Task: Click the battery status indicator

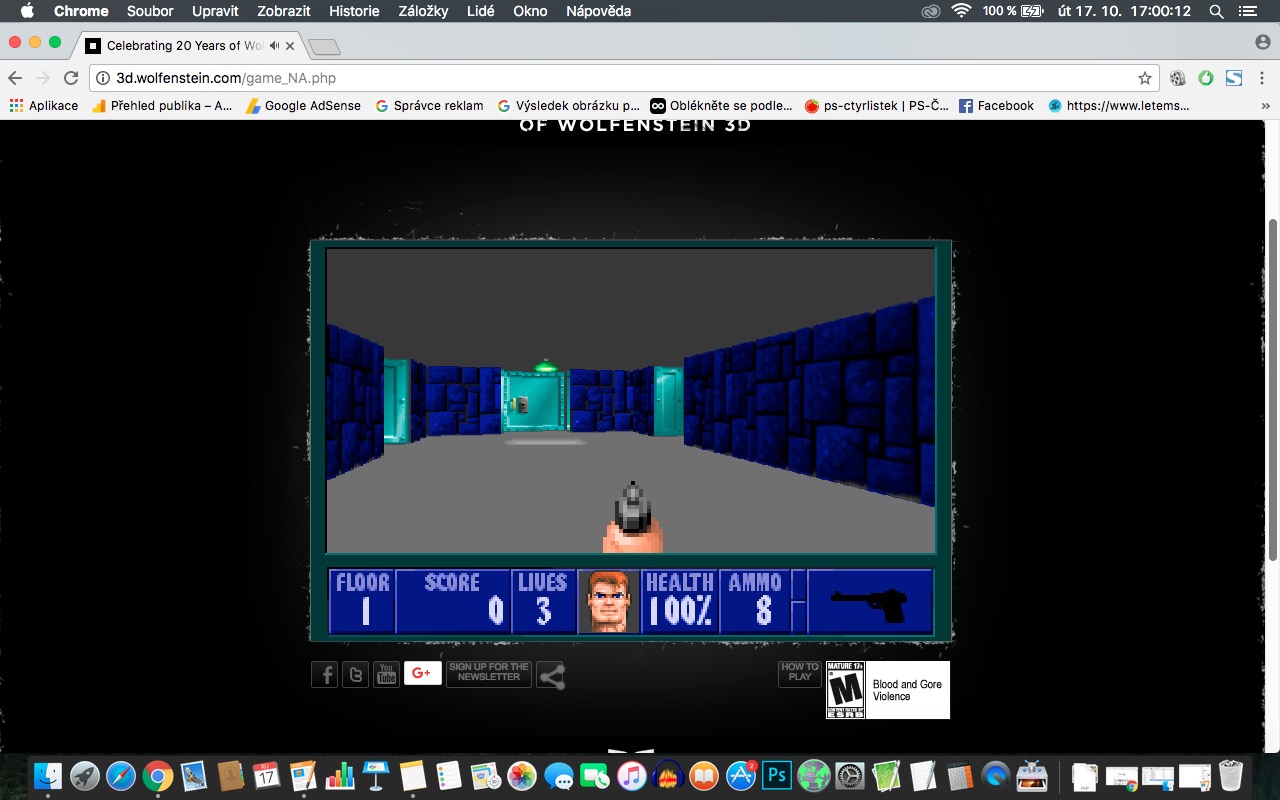Action: pos(1011,11)
